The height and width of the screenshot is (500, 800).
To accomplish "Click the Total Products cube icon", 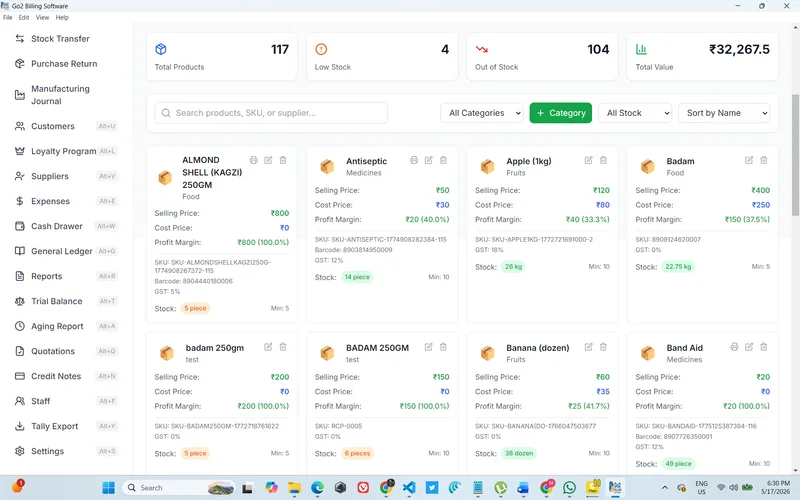I will click(x=161, y=49).
